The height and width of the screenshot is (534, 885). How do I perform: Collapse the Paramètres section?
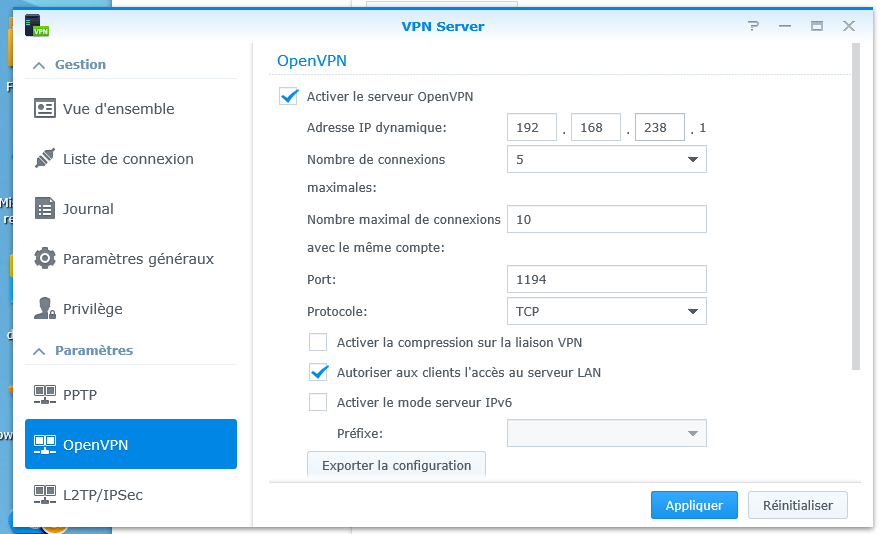[39, 351]
